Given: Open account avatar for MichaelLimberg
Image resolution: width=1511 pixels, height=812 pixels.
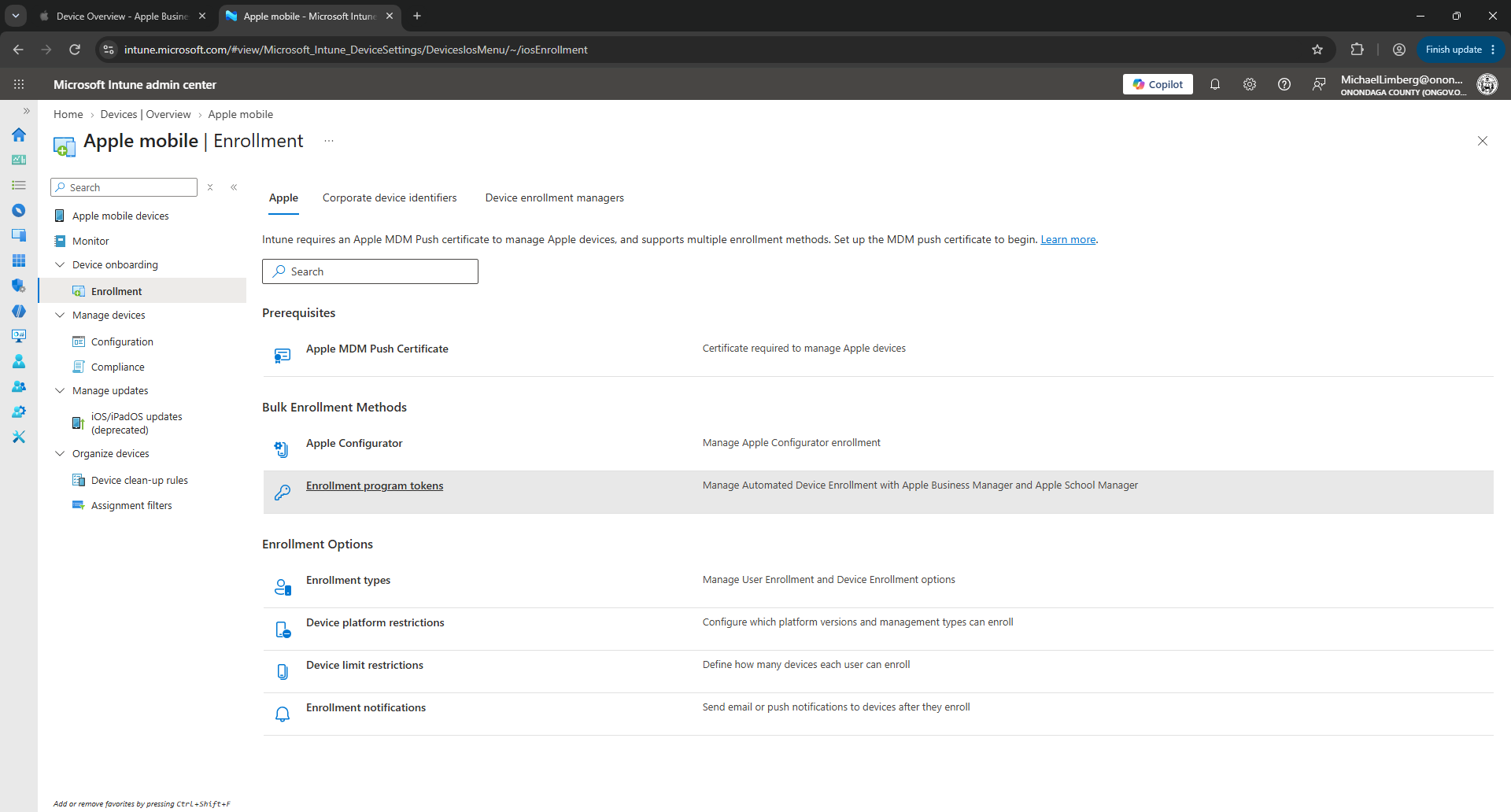Looking at the screenshot, I should (x=1487, y=84).
